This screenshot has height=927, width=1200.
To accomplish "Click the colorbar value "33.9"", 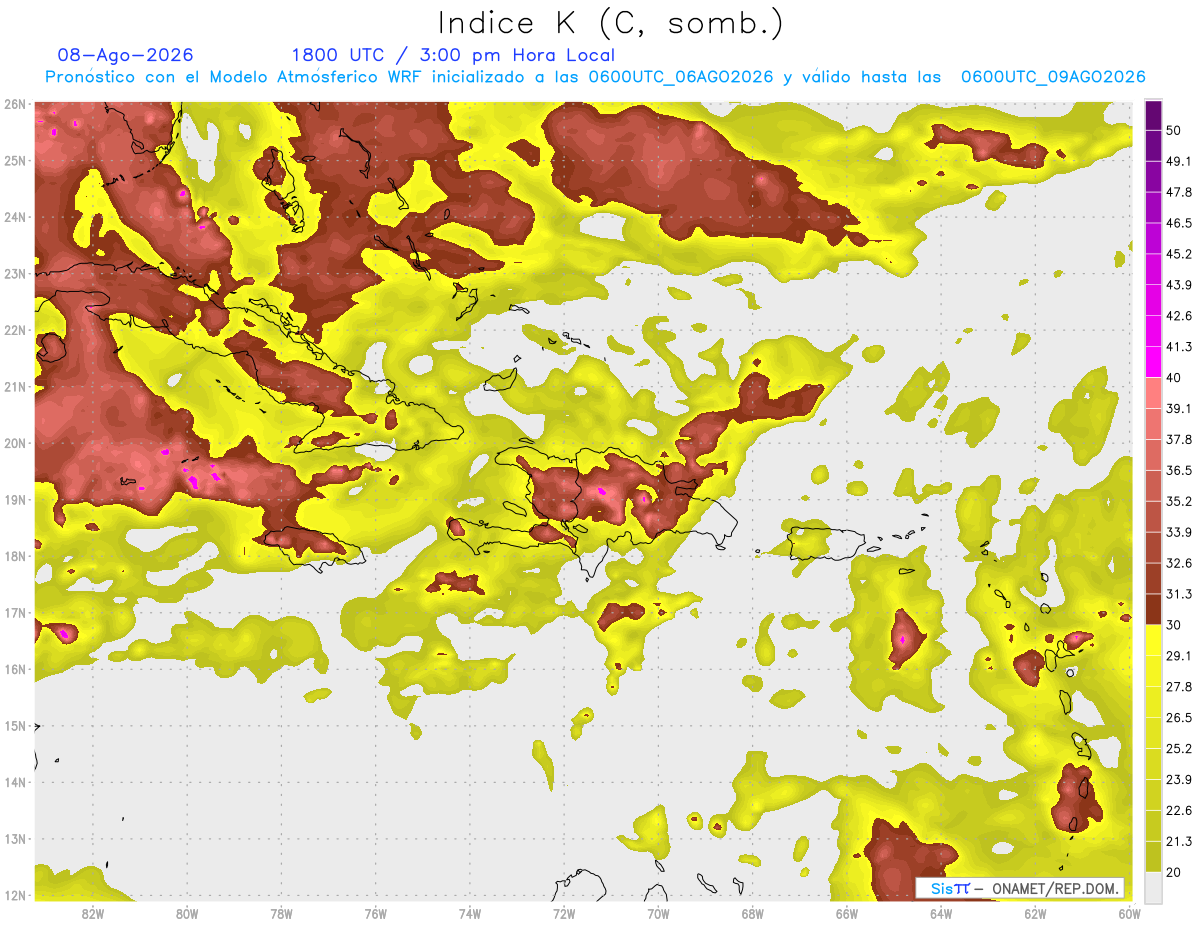I will (x=1179, y=532).
